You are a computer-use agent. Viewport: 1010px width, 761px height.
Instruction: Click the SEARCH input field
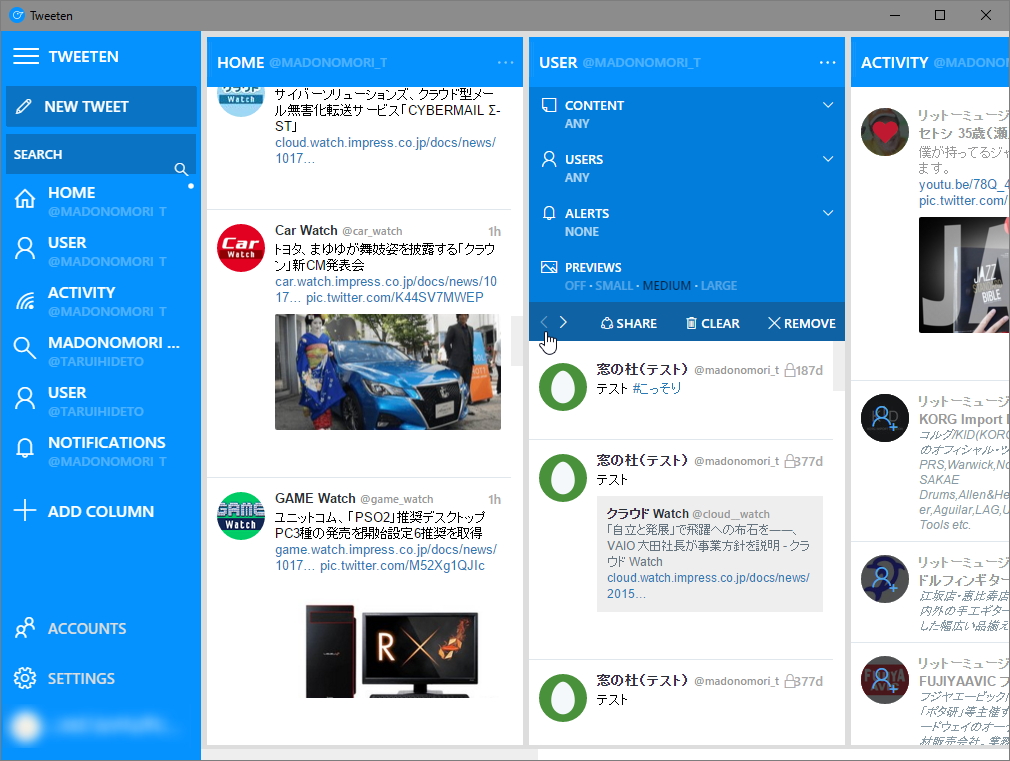[101, 154]
